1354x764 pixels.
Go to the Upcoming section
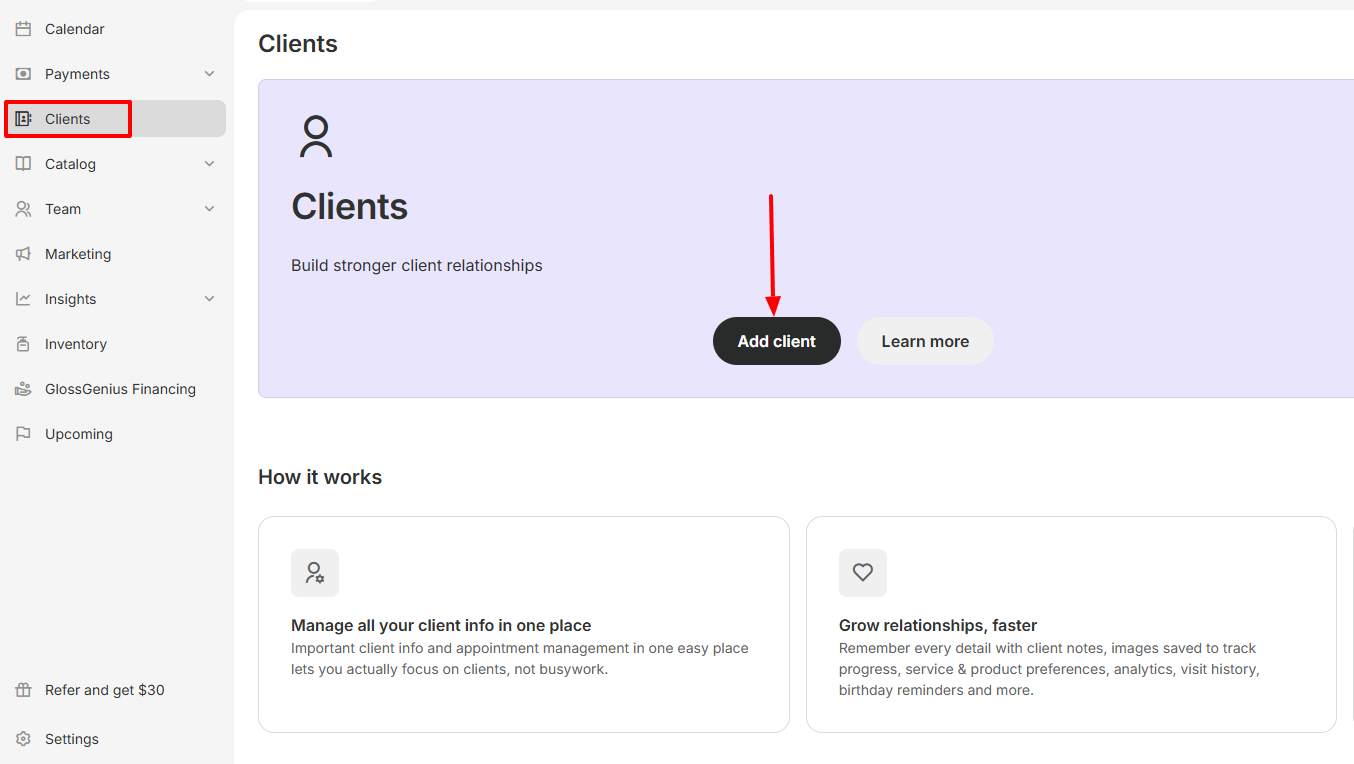point(78,434)
